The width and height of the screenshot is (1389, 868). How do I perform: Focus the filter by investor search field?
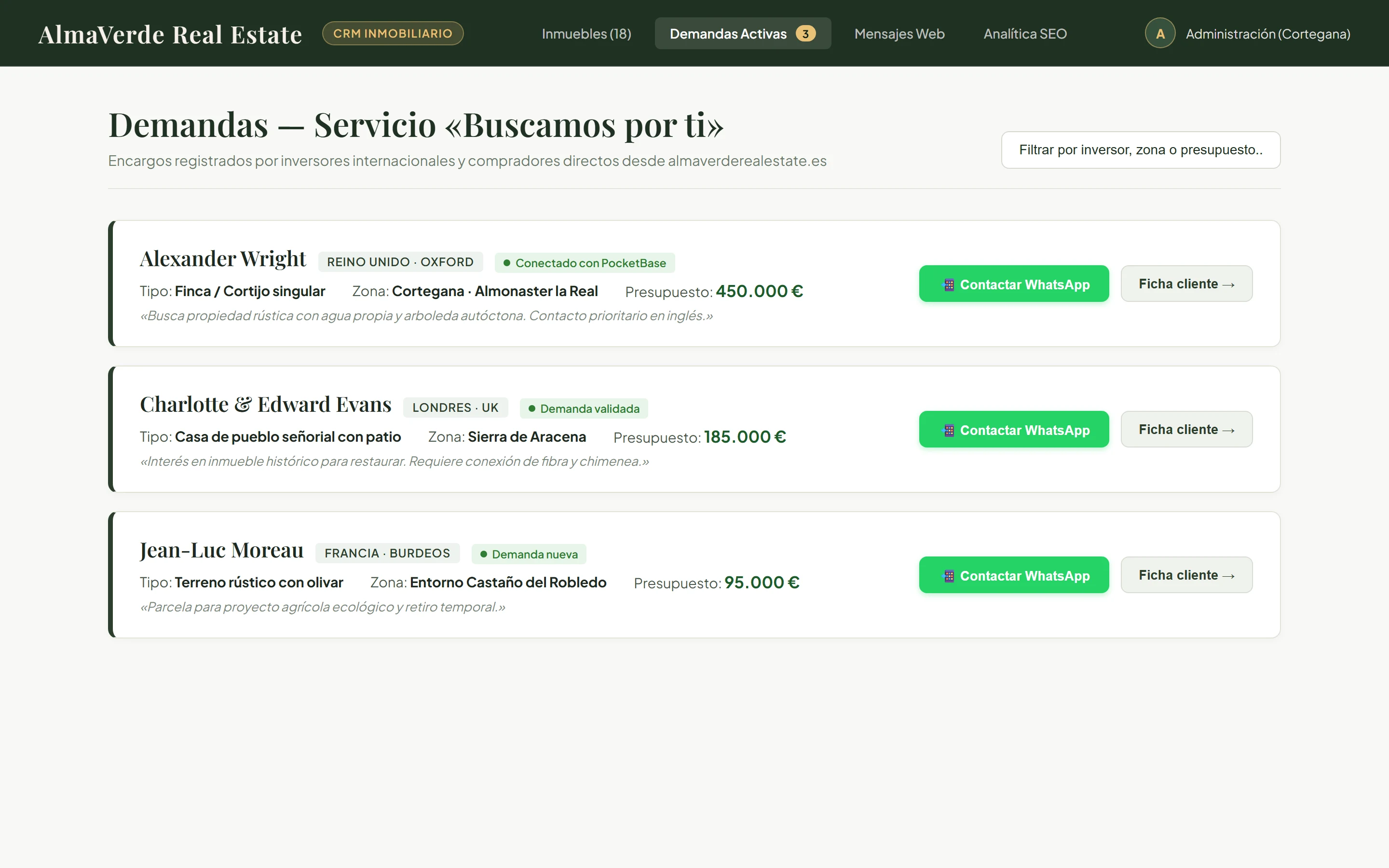1141,150
